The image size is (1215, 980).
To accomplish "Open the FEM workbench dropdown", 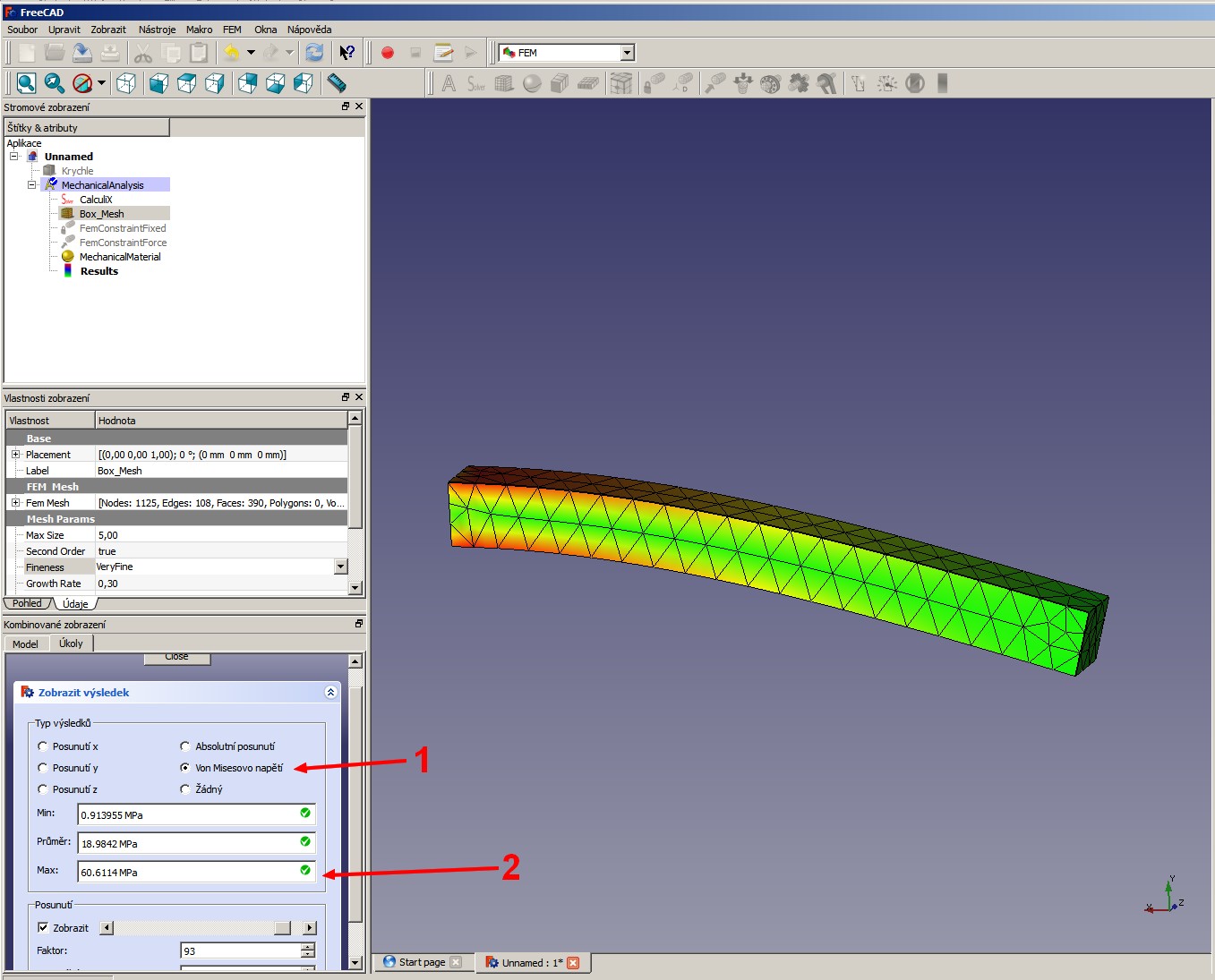I will [627, 53].
